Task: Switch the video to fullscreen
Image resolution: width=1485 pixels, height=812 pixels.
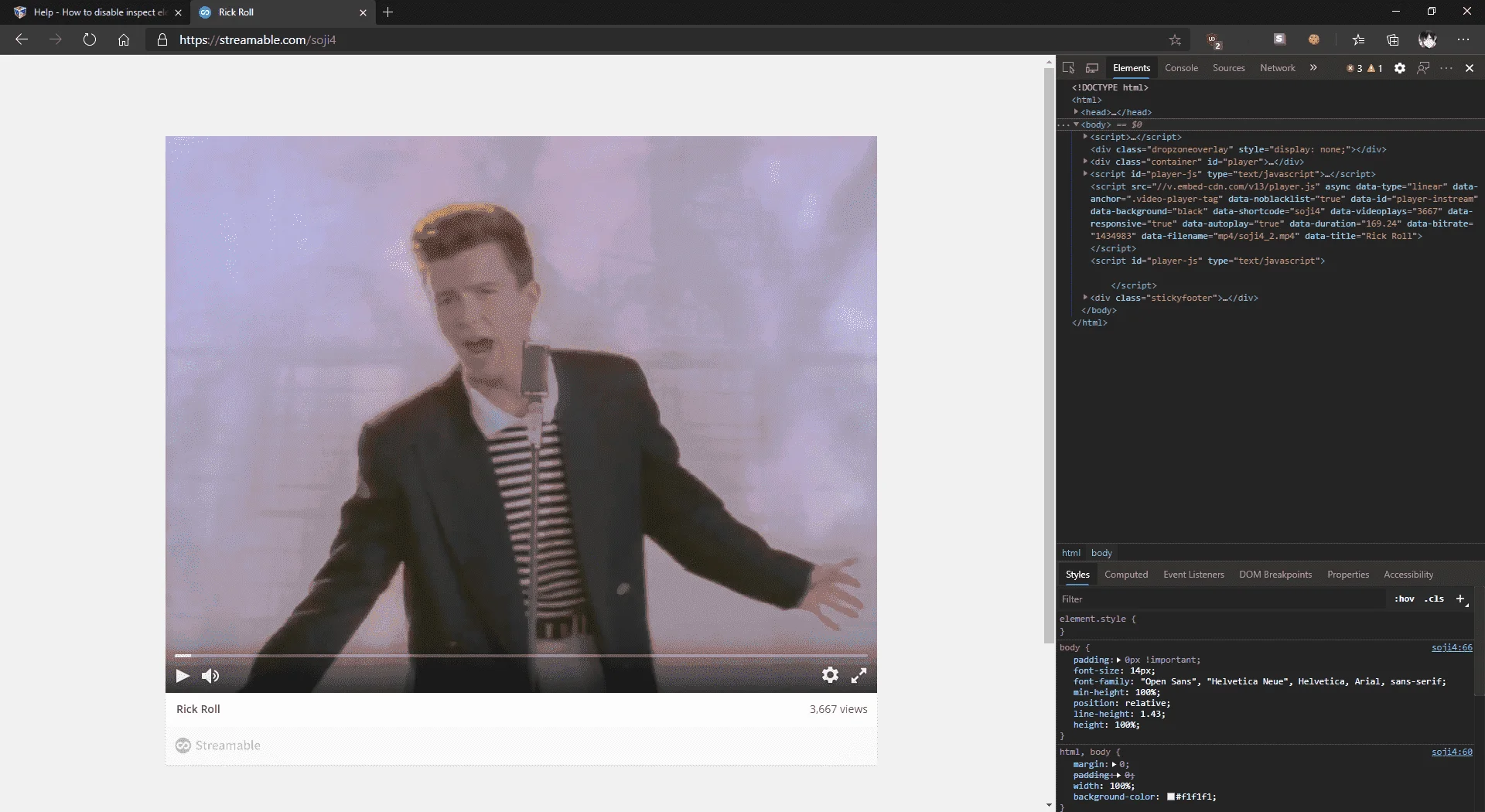Action: pyautogui.click(x=859, y=675)
